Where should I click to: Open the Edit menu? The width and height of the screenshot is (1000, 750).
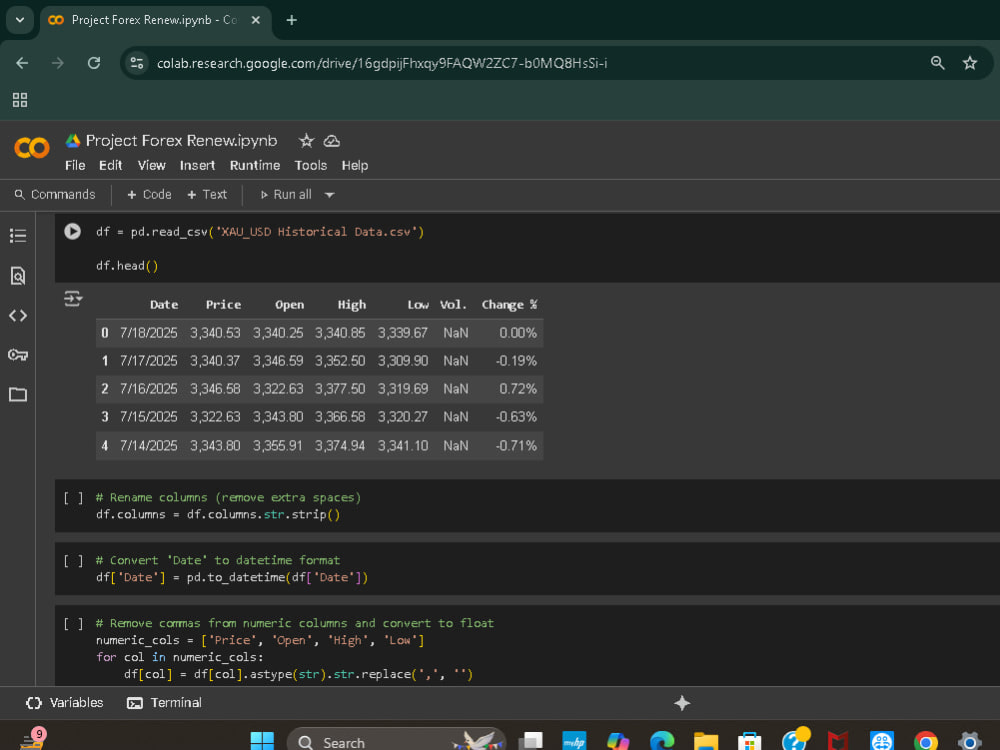coord(110,165)
